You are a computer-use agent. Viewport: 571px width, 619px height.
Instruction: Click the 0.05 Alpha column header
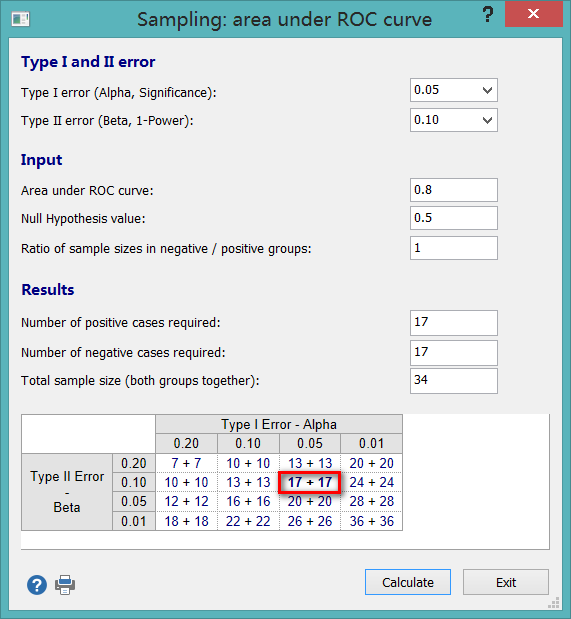point(310,443)
